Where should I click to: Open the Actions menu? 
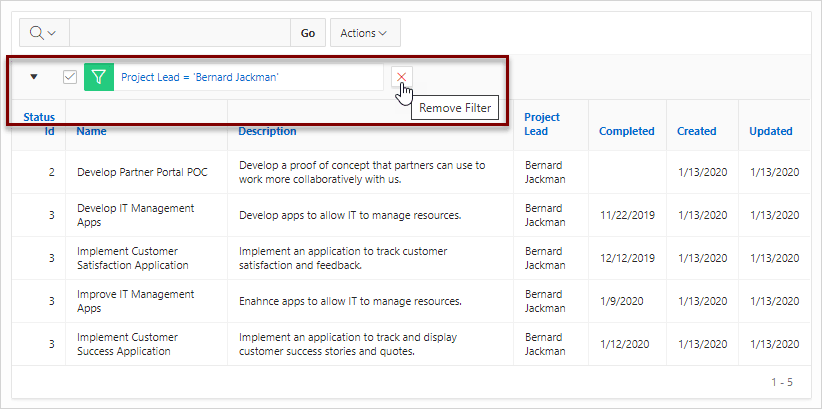tap(365, 33)
